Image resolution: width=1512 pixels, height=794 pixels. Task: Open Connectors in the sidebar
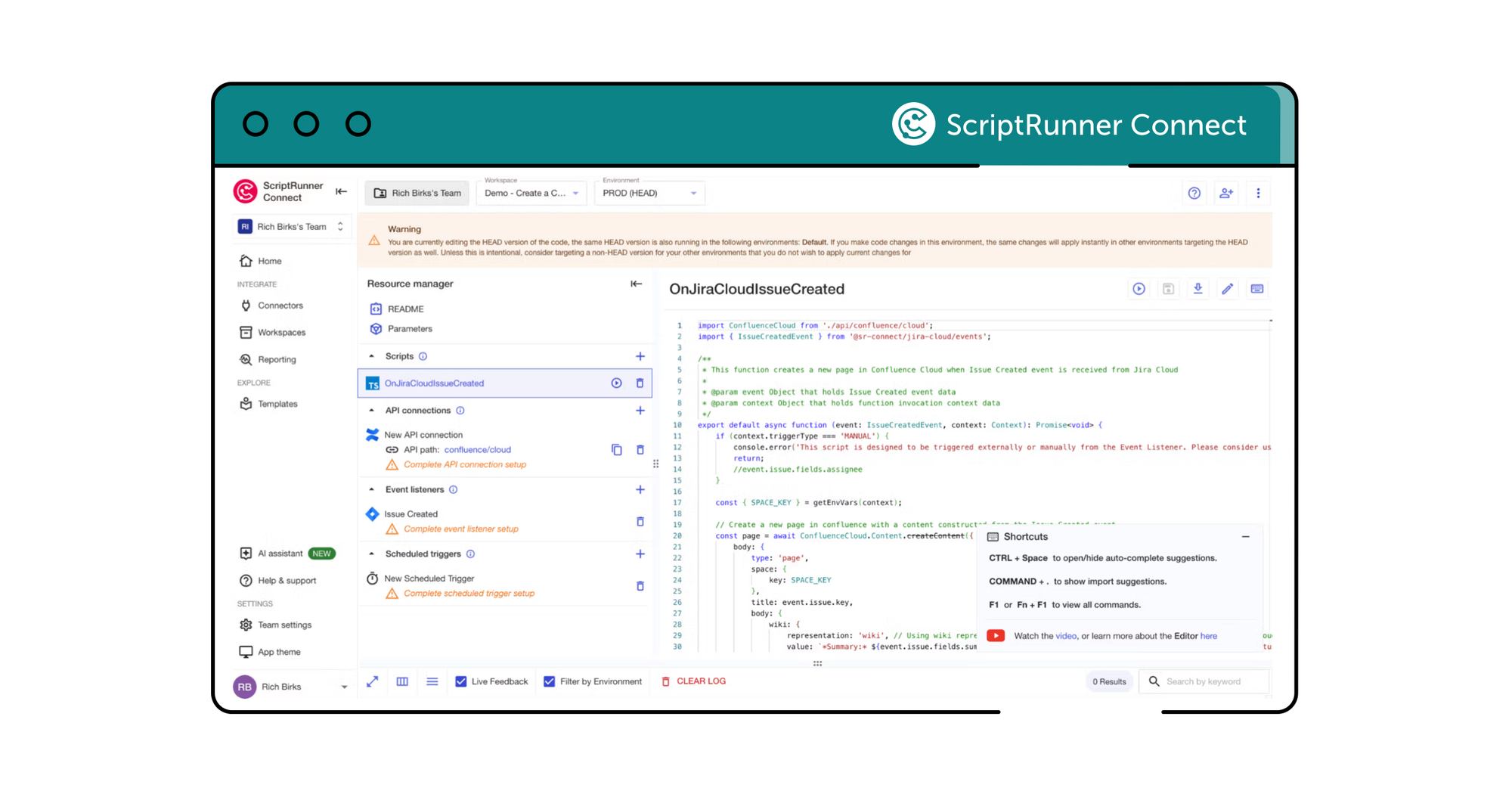coord(271,306)
